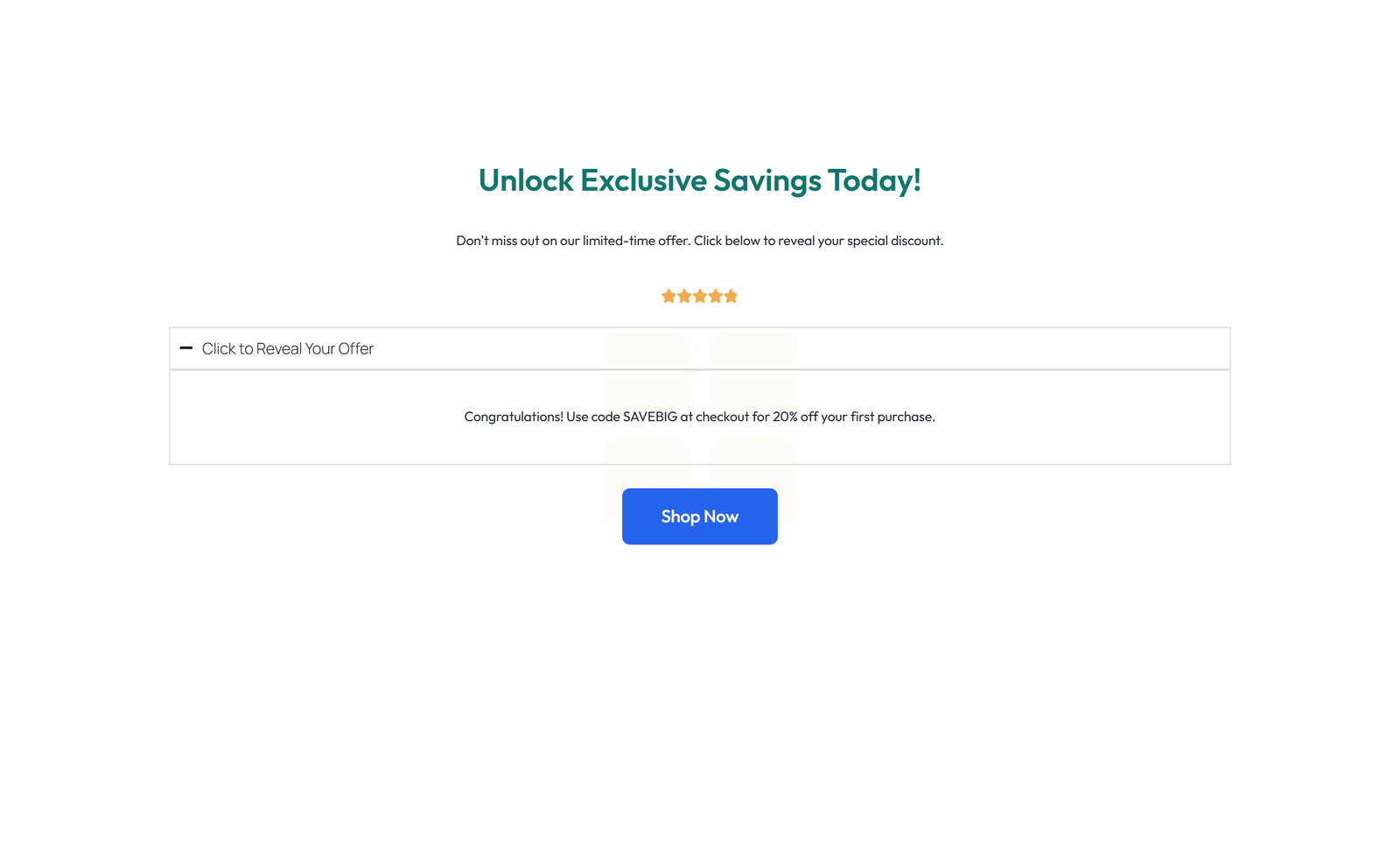Screen dimensions: 1400x856
Task: Click the second rating star
Action: coord(684,297)
